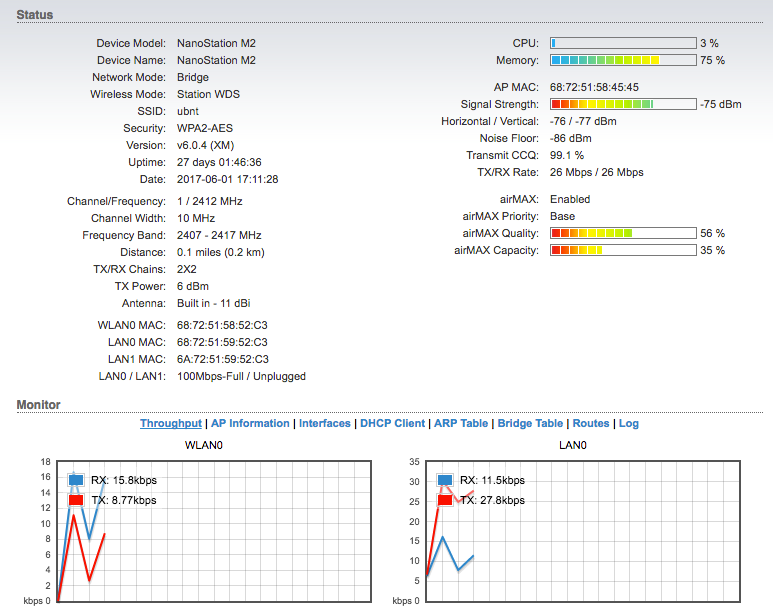This screenshot has width=773, height=613.
Task: Click the Memory usage bar
Action: (623, 60)
